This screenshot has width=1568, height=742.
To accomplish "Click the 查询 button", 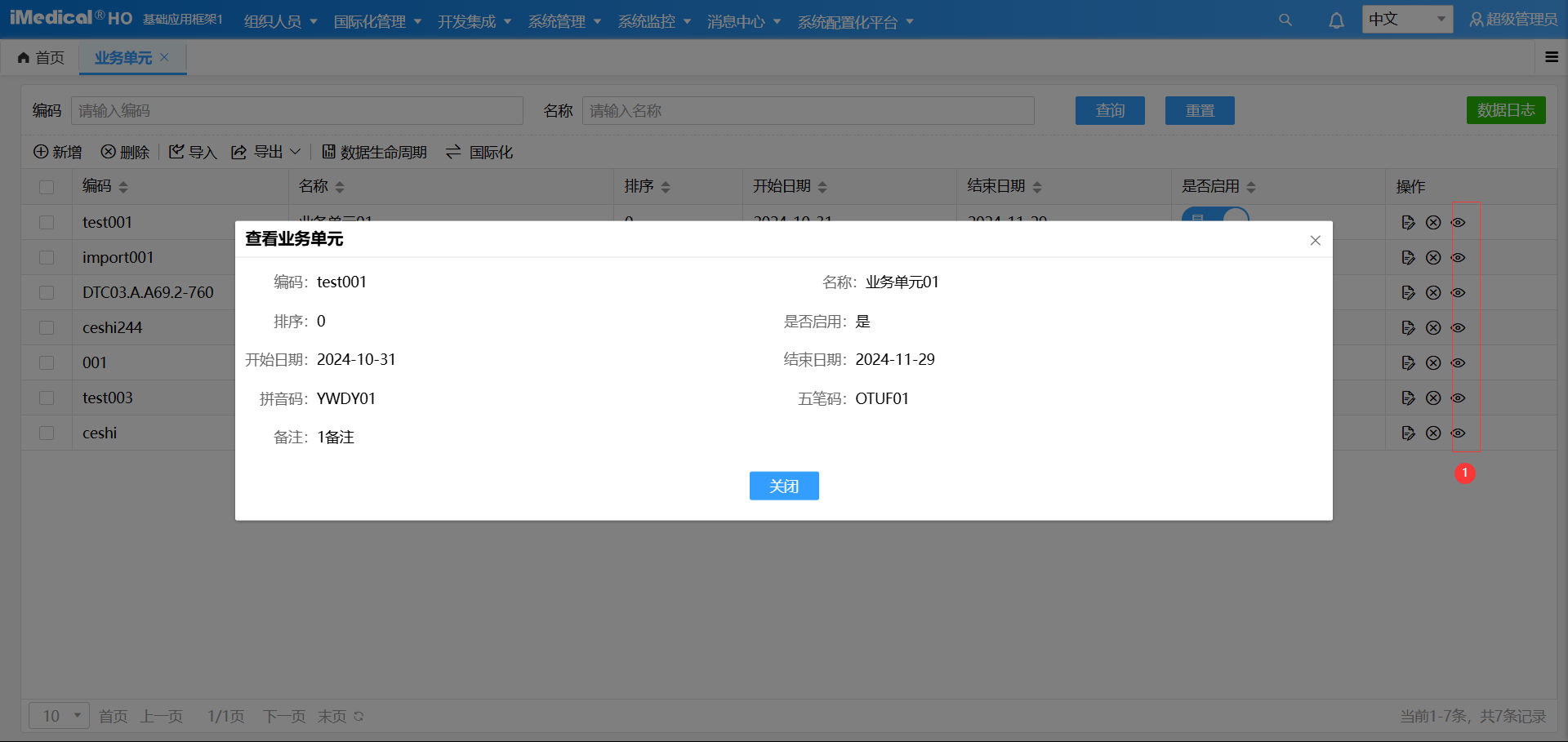I will point(1110,110).
